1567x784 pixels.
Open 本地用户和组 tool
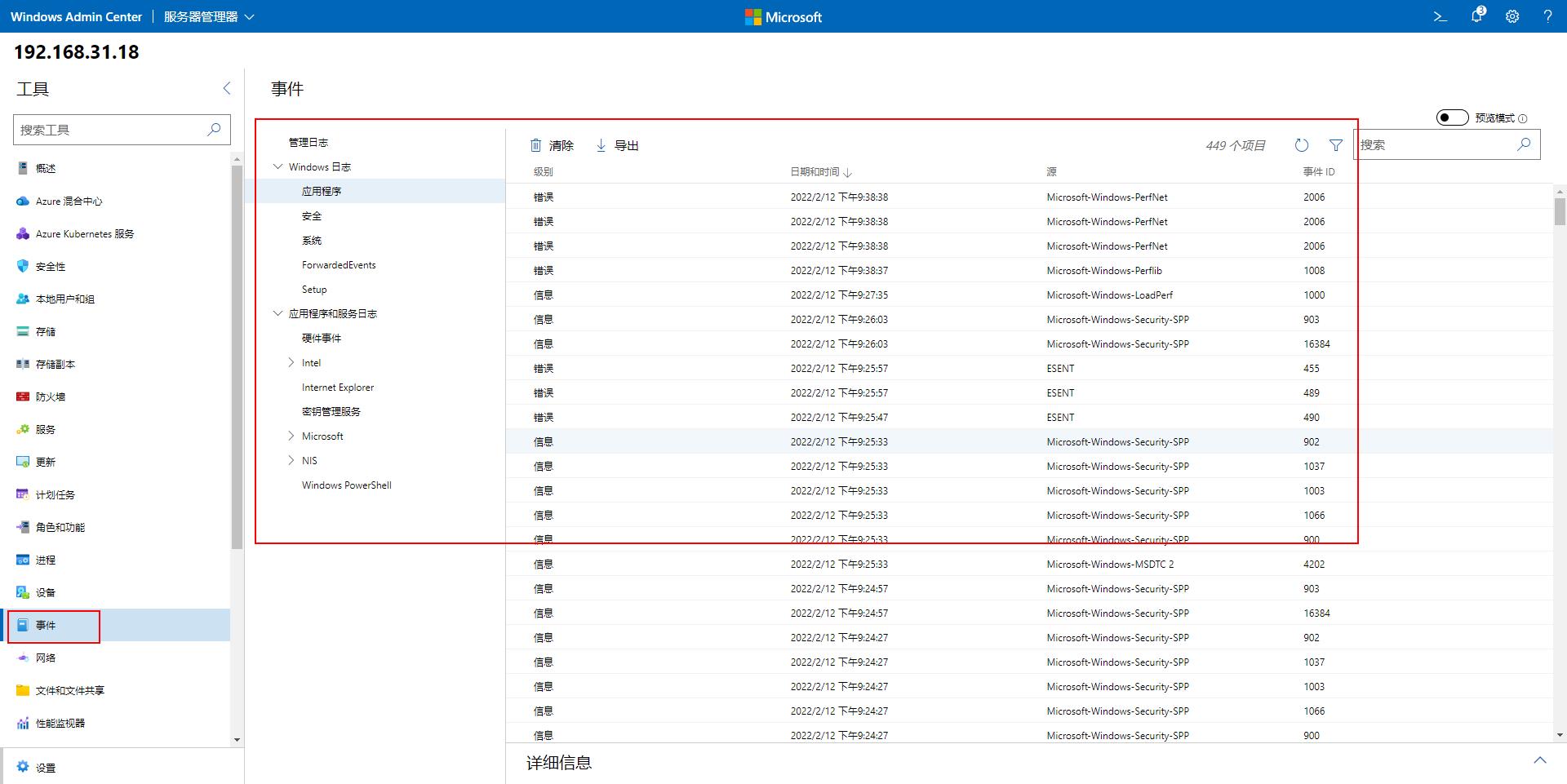click(x=115, y=299)
